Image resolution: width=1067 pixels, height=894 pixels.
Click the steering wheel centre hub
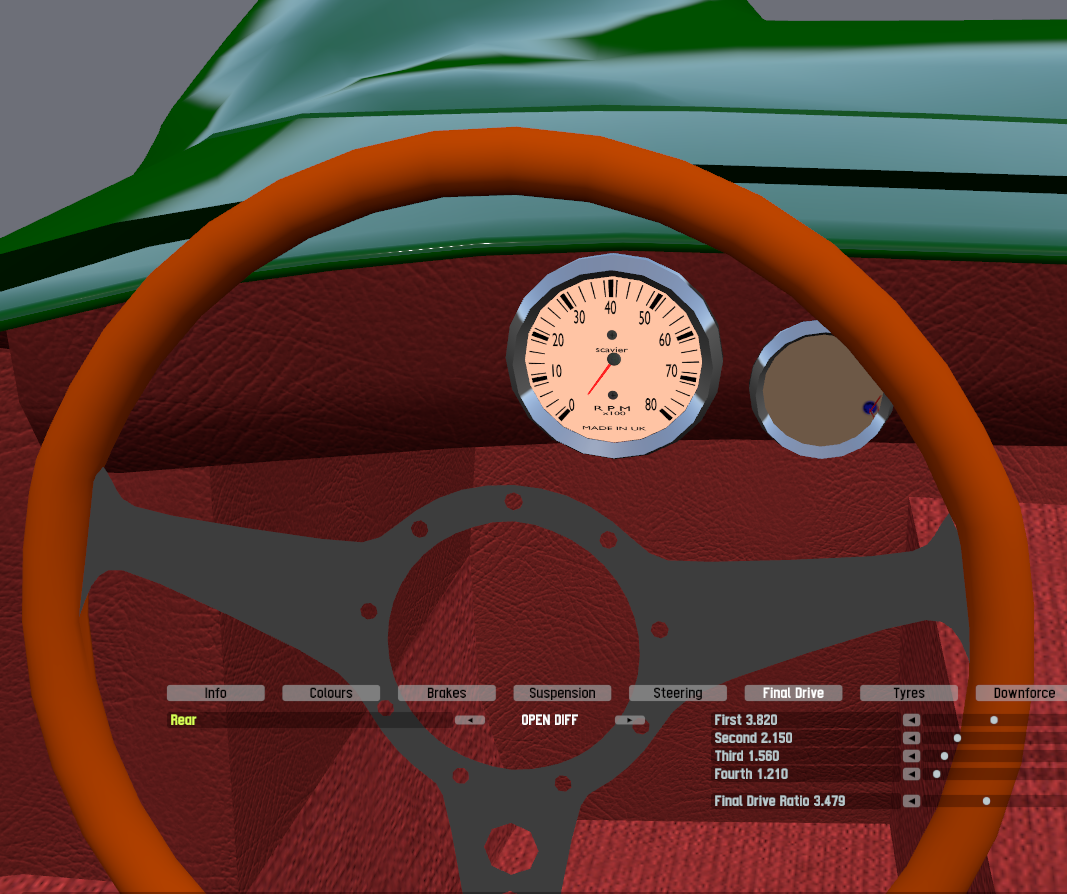click(x=514, y=645)
